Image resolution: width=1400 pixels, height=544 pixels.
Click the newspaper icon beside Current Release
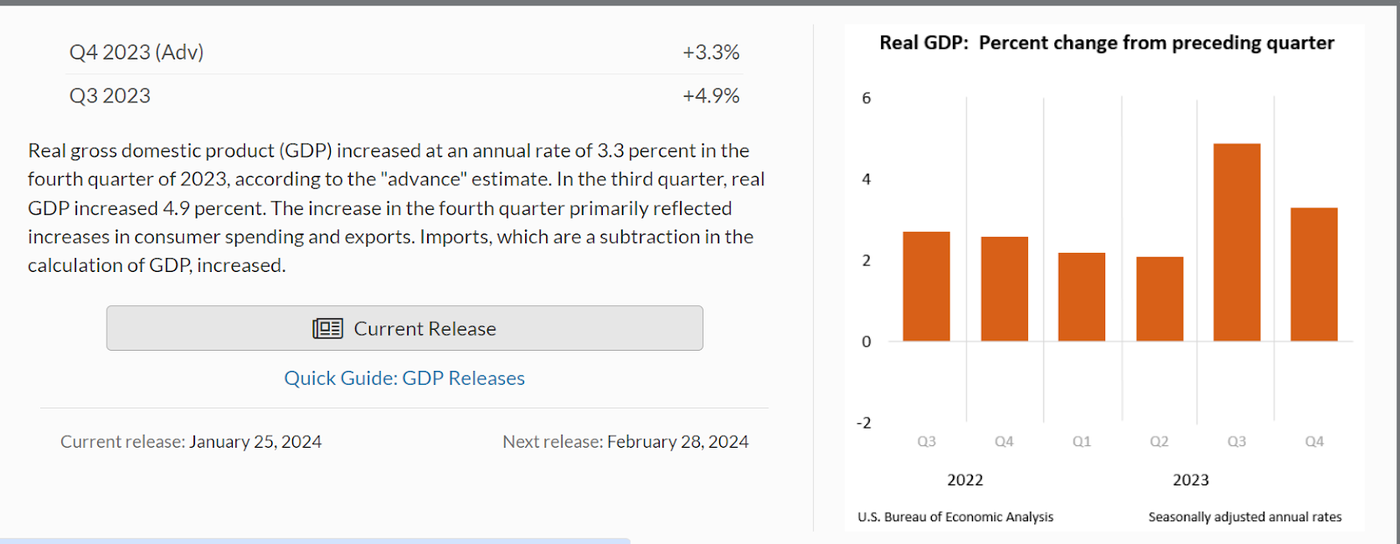328,328
